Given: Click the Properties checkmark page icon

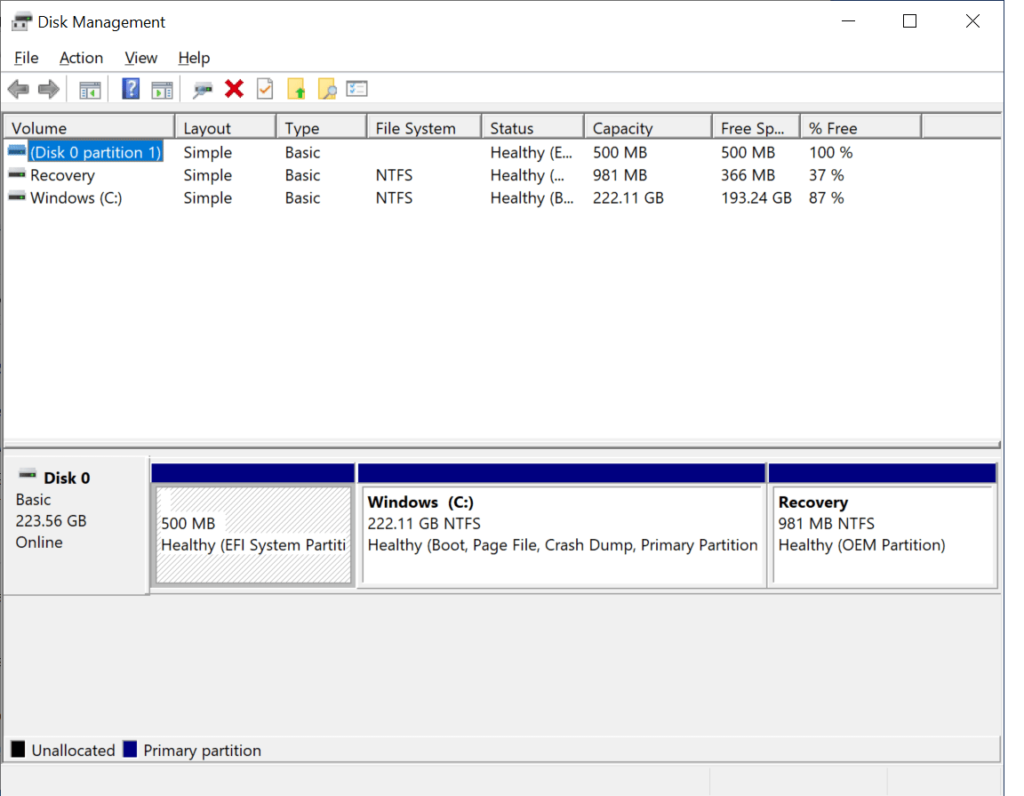Looking at the screenshot, I should 265,89.
